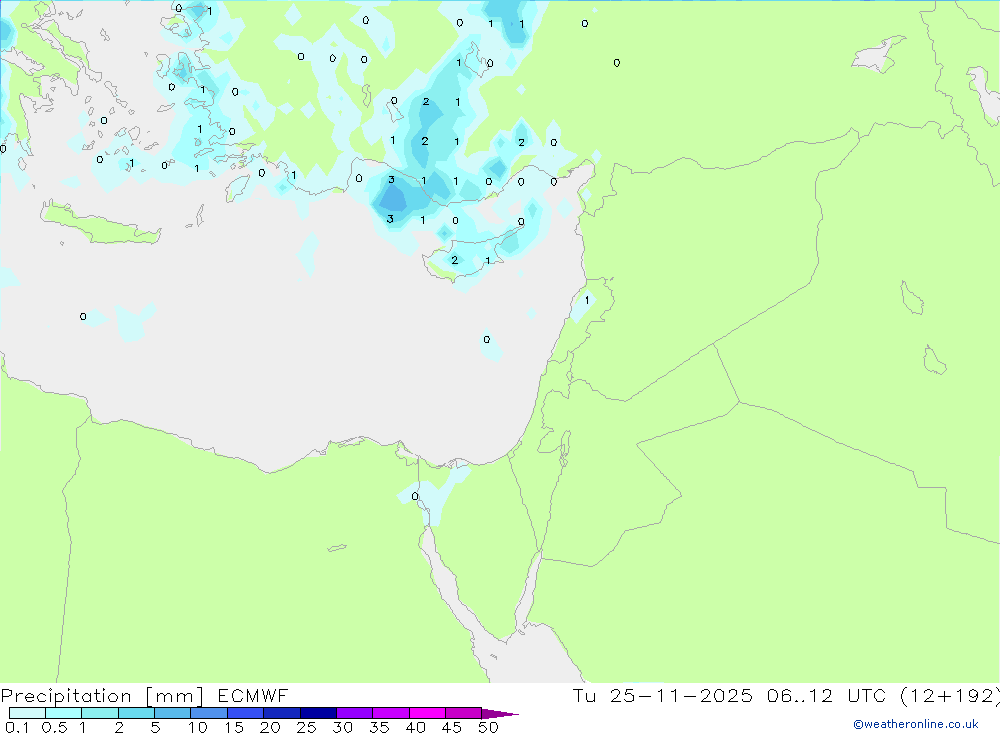Pick the 40–45 mm magenta legend swatch
This screenshot has height=733, width=1000.
(427, 713)
